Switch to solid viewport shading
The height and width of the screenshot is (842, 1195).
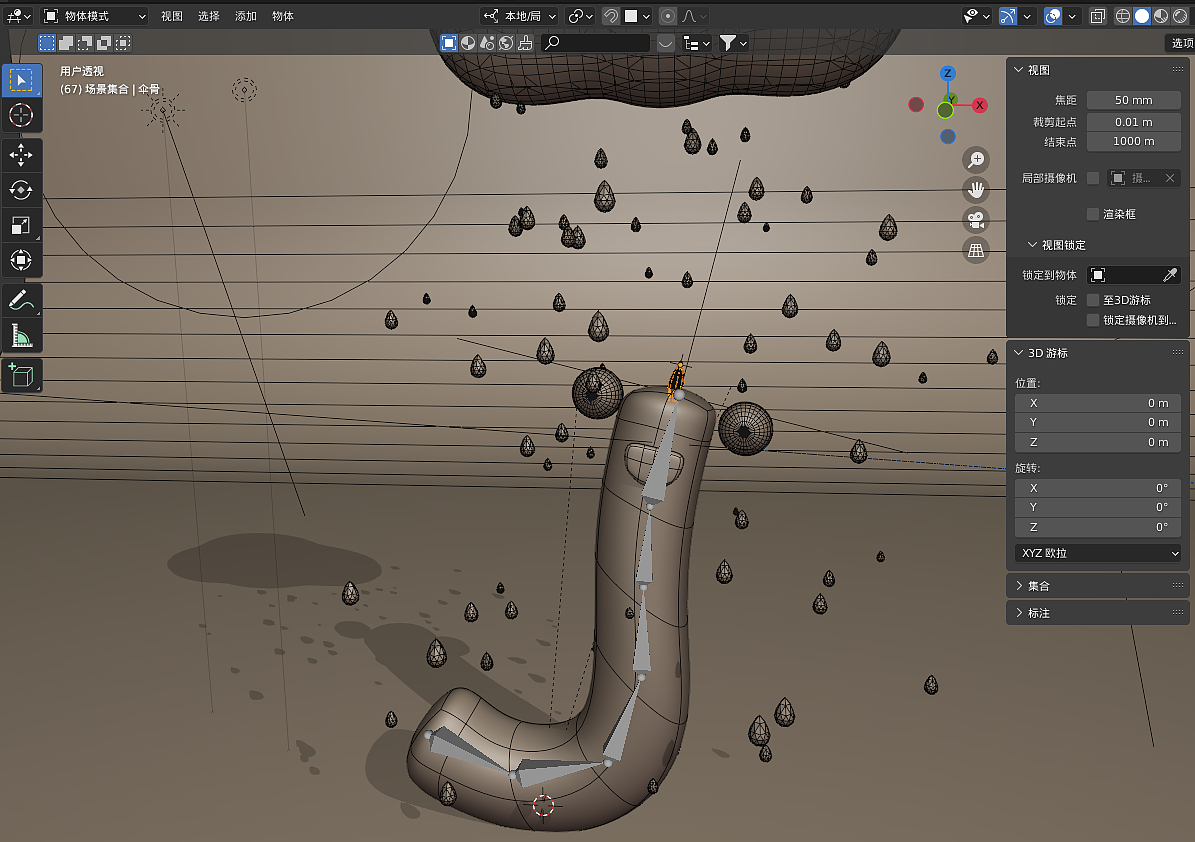1142,16
